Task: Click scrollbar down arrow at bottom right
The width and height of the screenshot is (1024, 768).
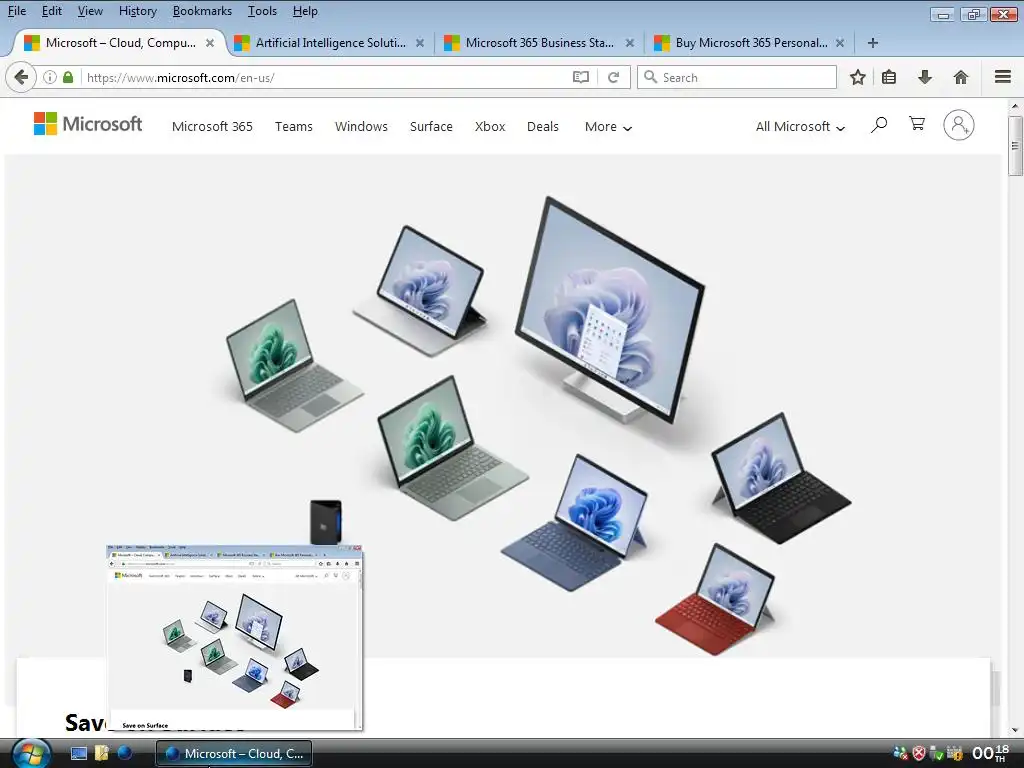Action: coord(1015,730)
